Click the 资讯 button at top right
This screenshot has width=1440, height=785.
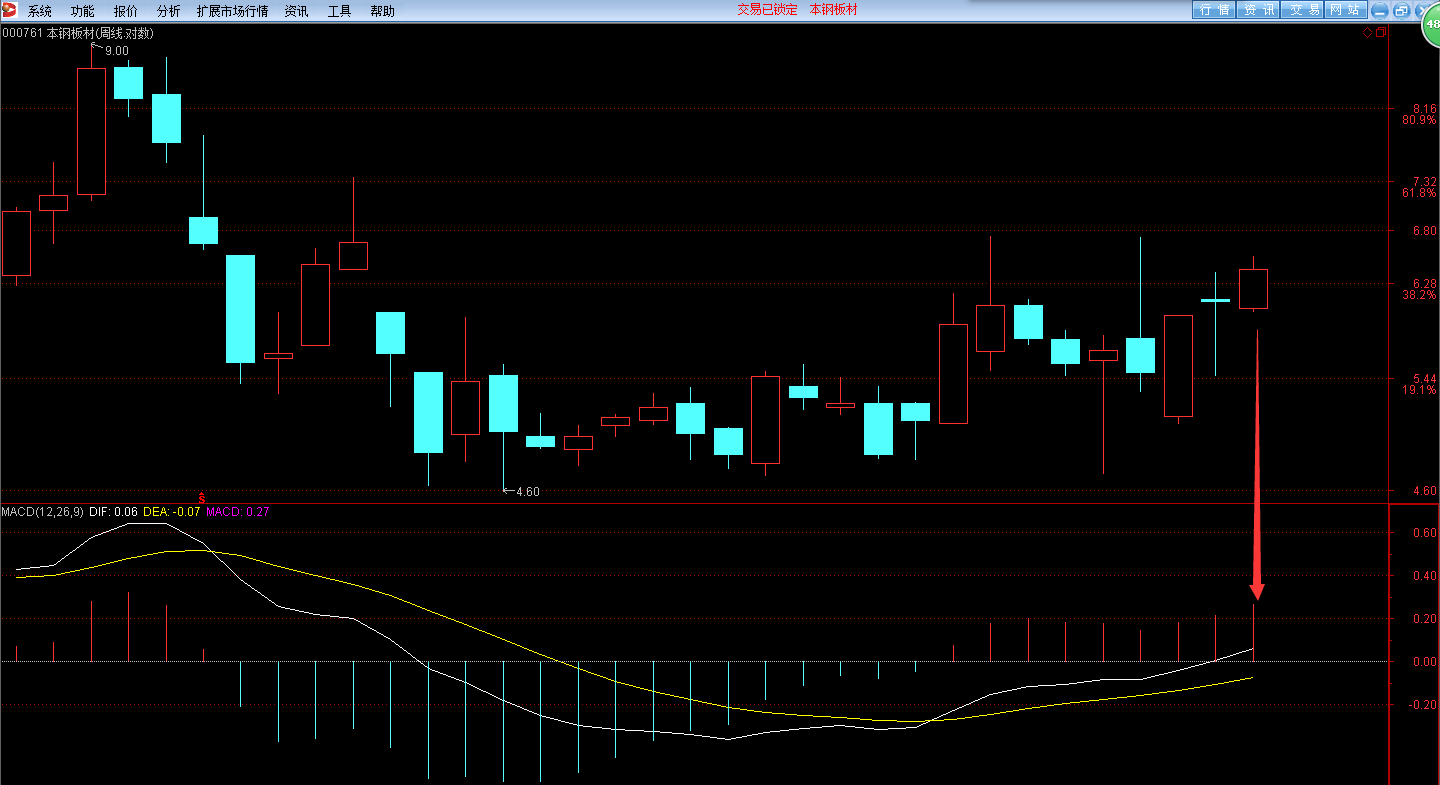(x=1259, y=10)
